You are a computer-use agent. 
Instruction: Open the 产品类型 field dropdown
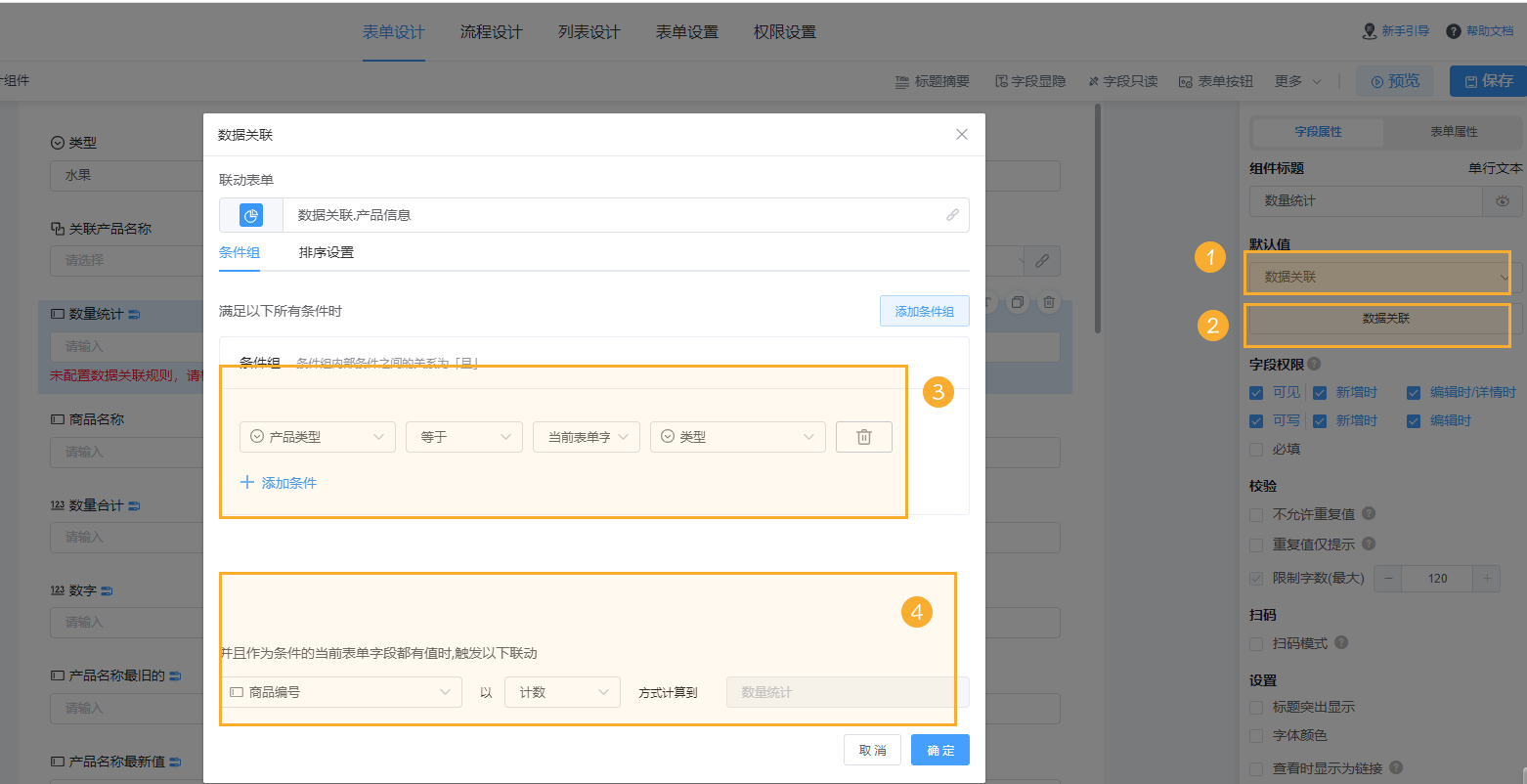[317, 437]
